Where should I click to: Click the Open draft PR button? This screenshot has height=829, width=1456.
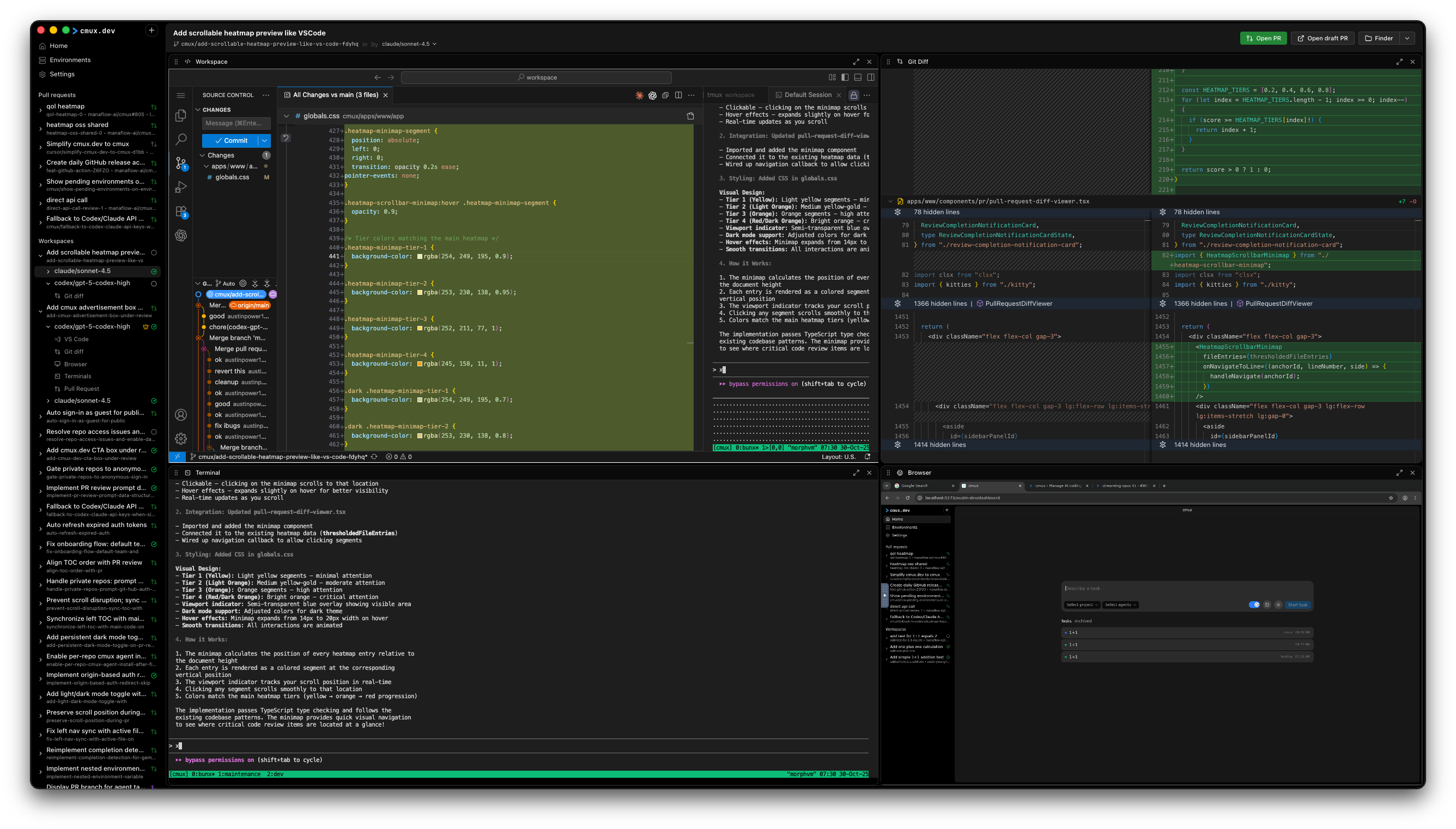coord(1322,38)
